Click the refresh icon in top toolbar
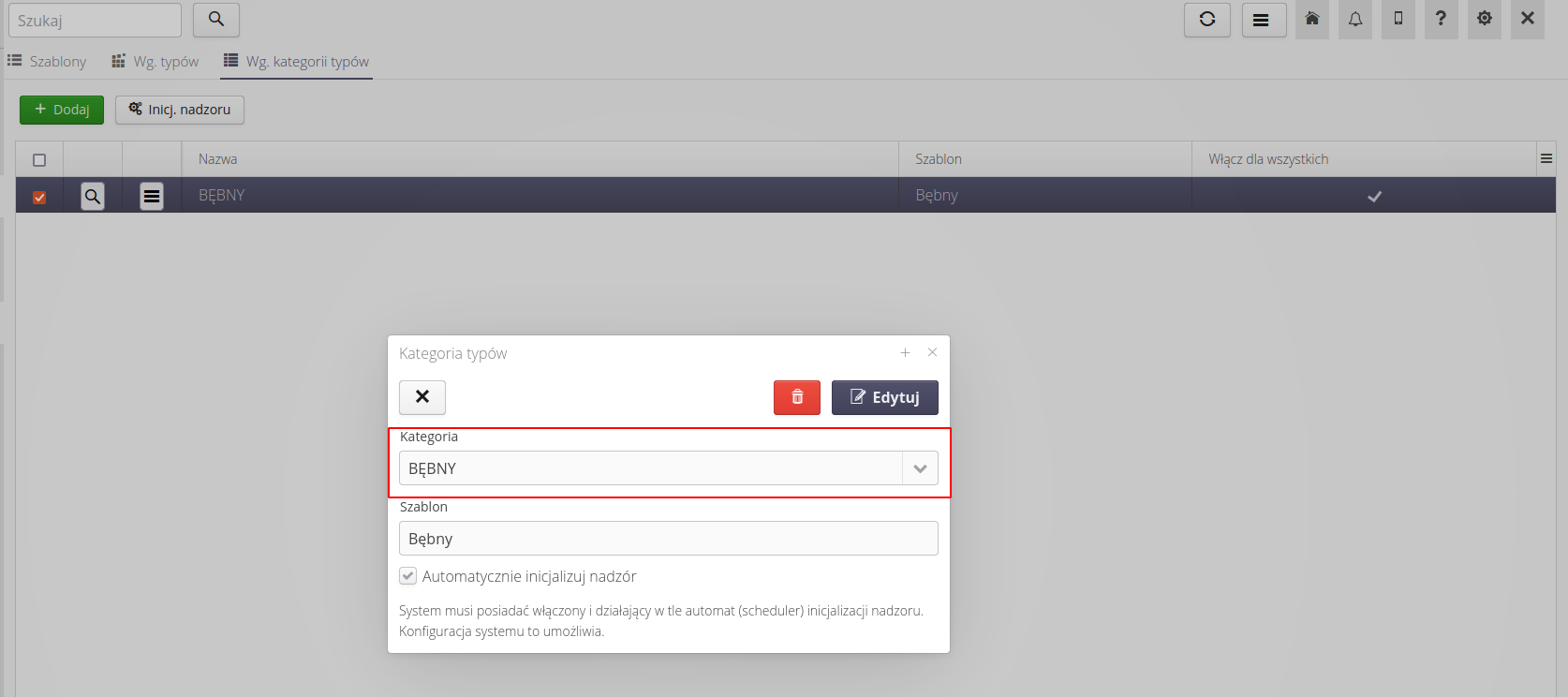Image resolution: width=1568 pixels, height=697 pixels. tap(1206, 20)
